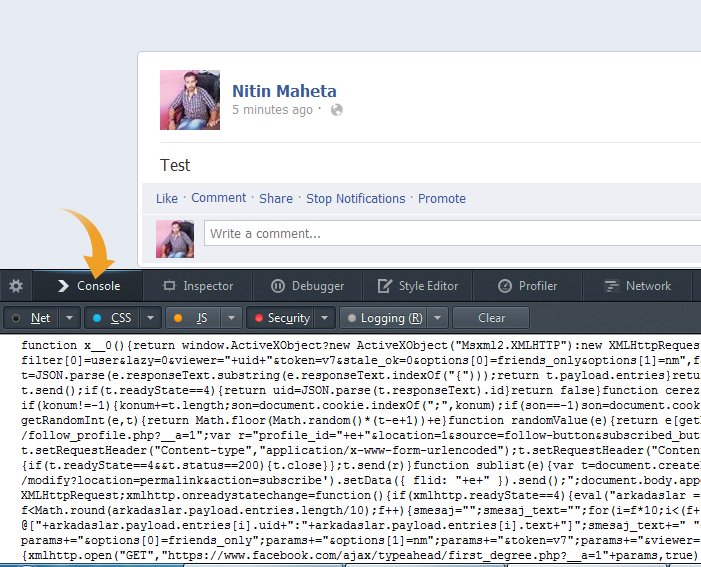Click the console line starting with /modify?location=permalink

pyautogui.click(x=360, y=480)
